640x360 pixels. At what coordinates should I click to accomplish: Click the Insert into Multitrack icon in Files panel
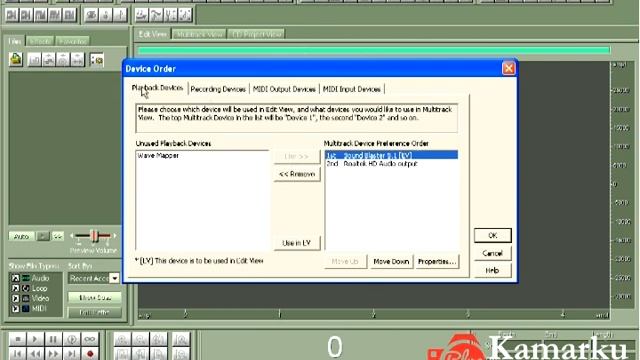point(49,60)
